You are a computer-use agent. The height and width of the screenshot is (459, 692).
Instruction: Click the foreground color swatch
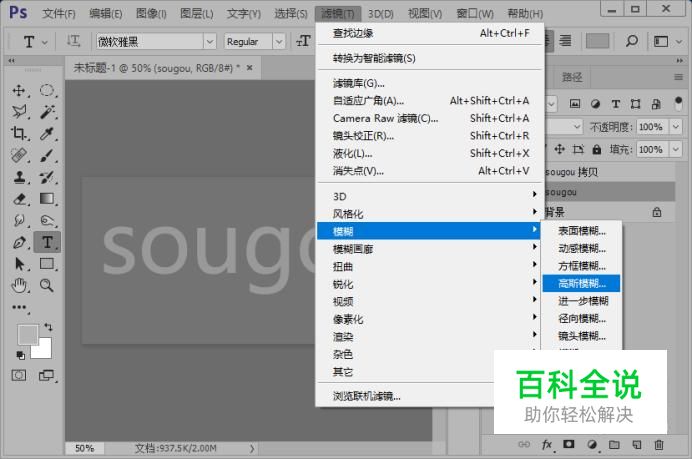pyautogui.click(x=27, y=335)
